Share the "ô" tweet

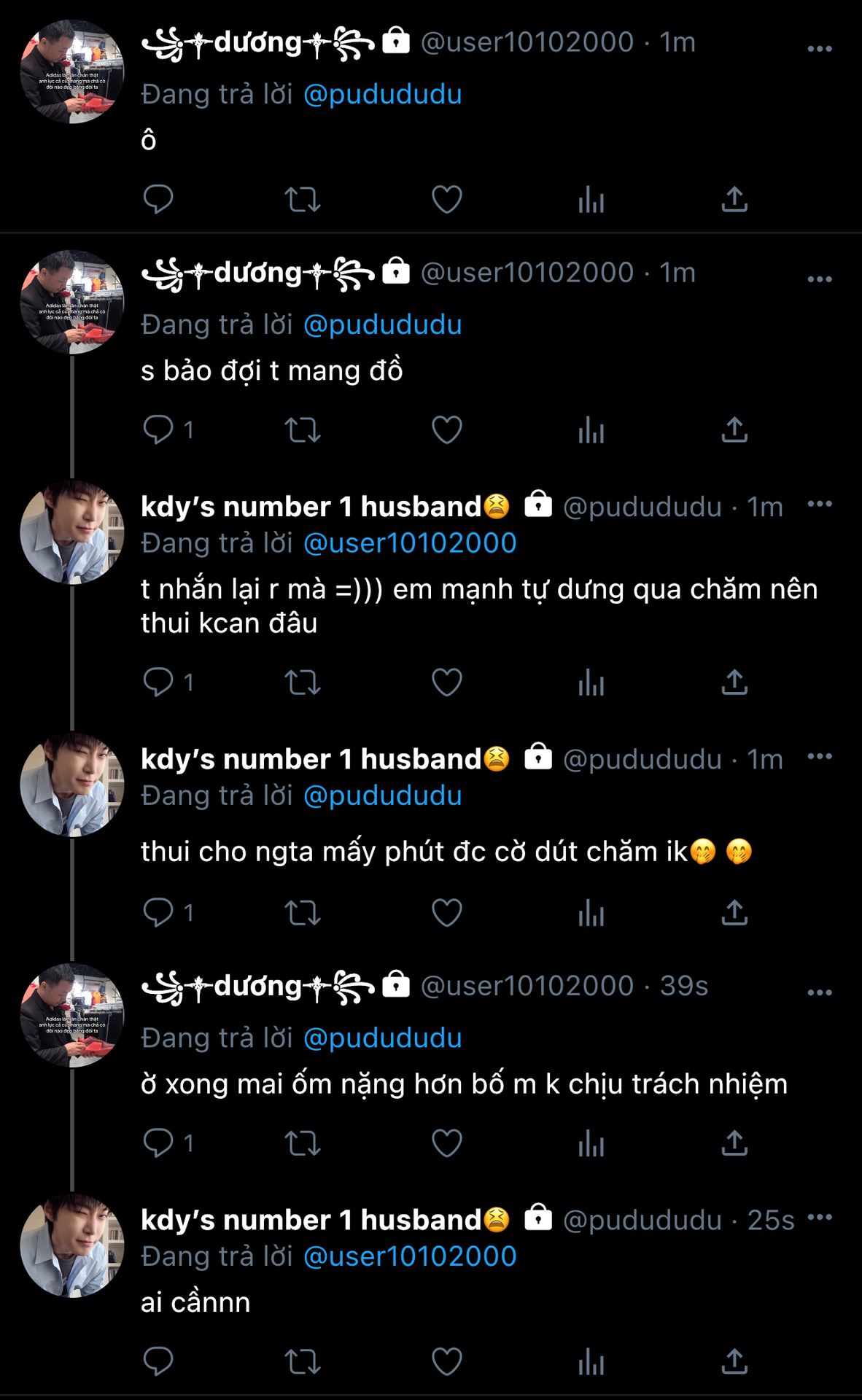point(734,199)
